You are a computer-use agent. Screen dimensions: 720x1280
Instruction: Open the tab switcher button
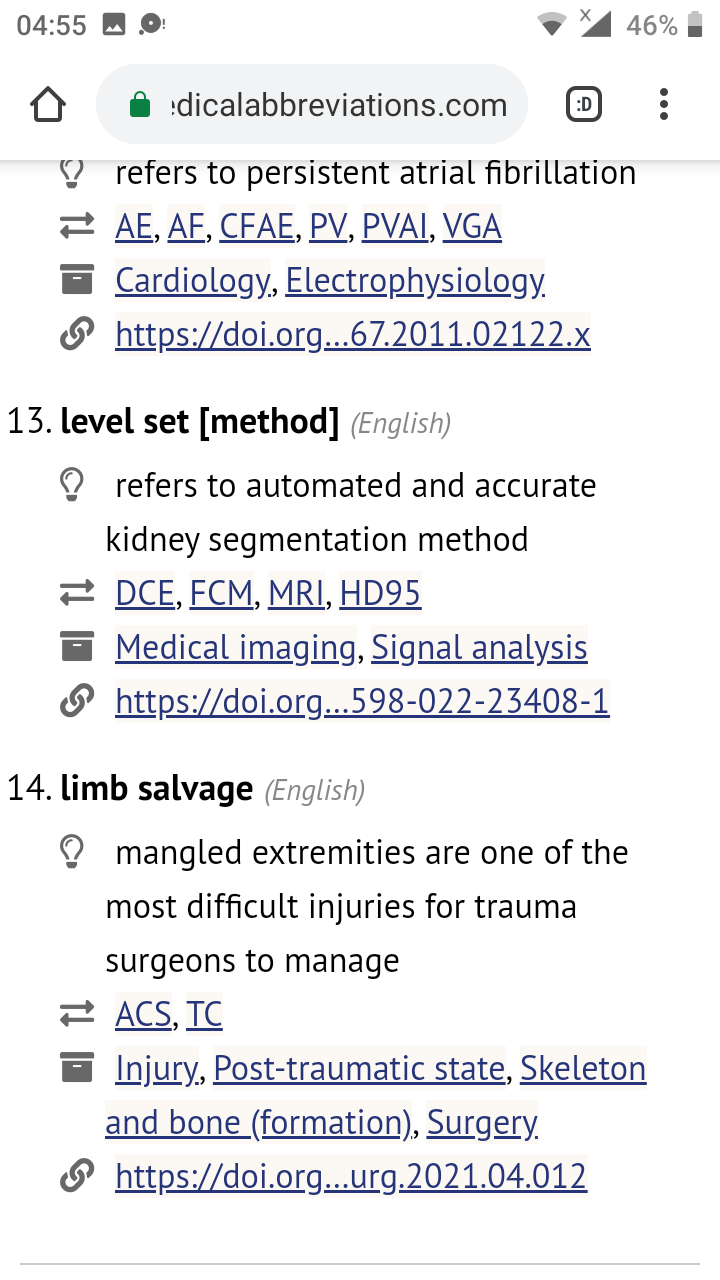click(x=584, y=104)
